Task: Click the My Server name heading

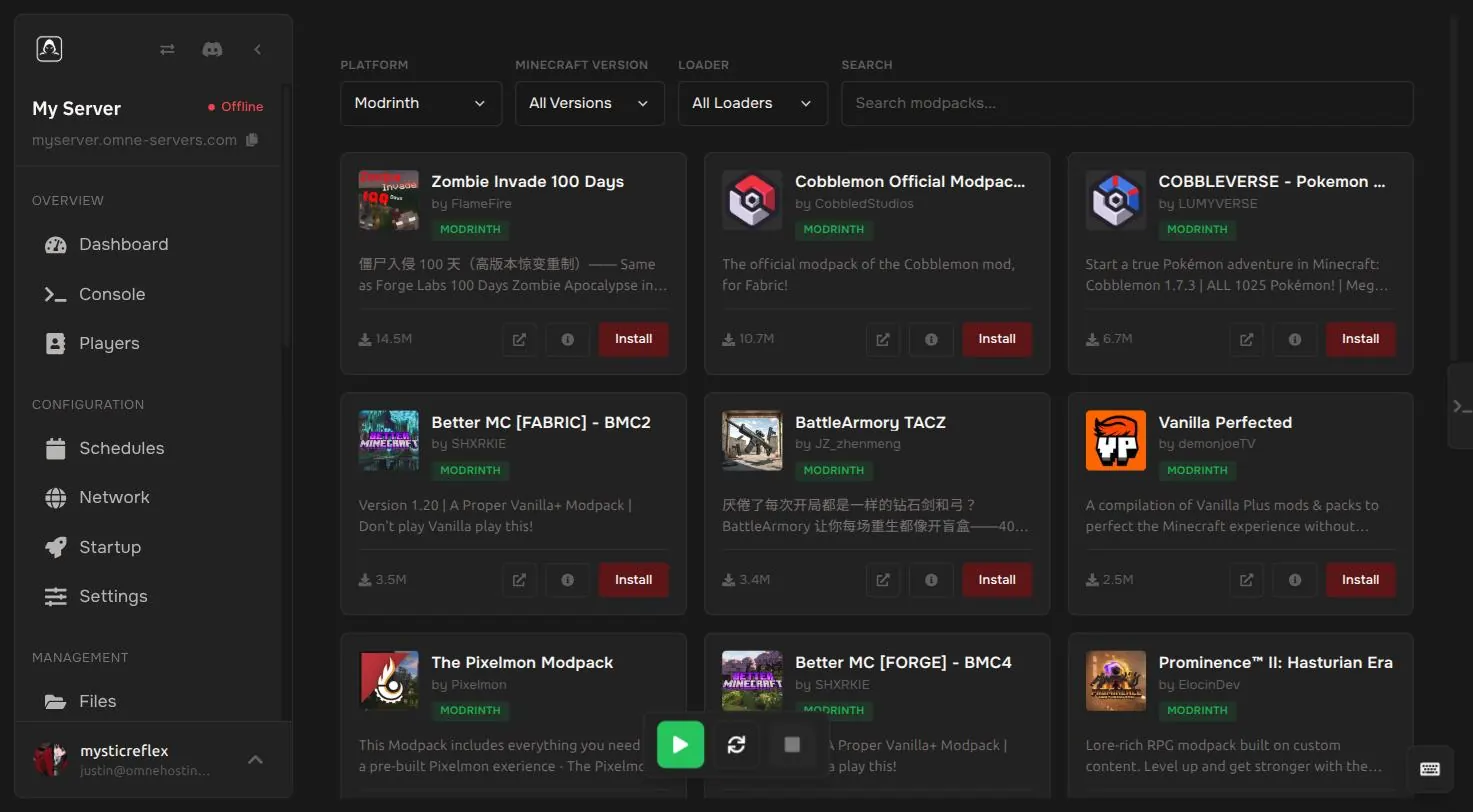Action: [76, 109]
